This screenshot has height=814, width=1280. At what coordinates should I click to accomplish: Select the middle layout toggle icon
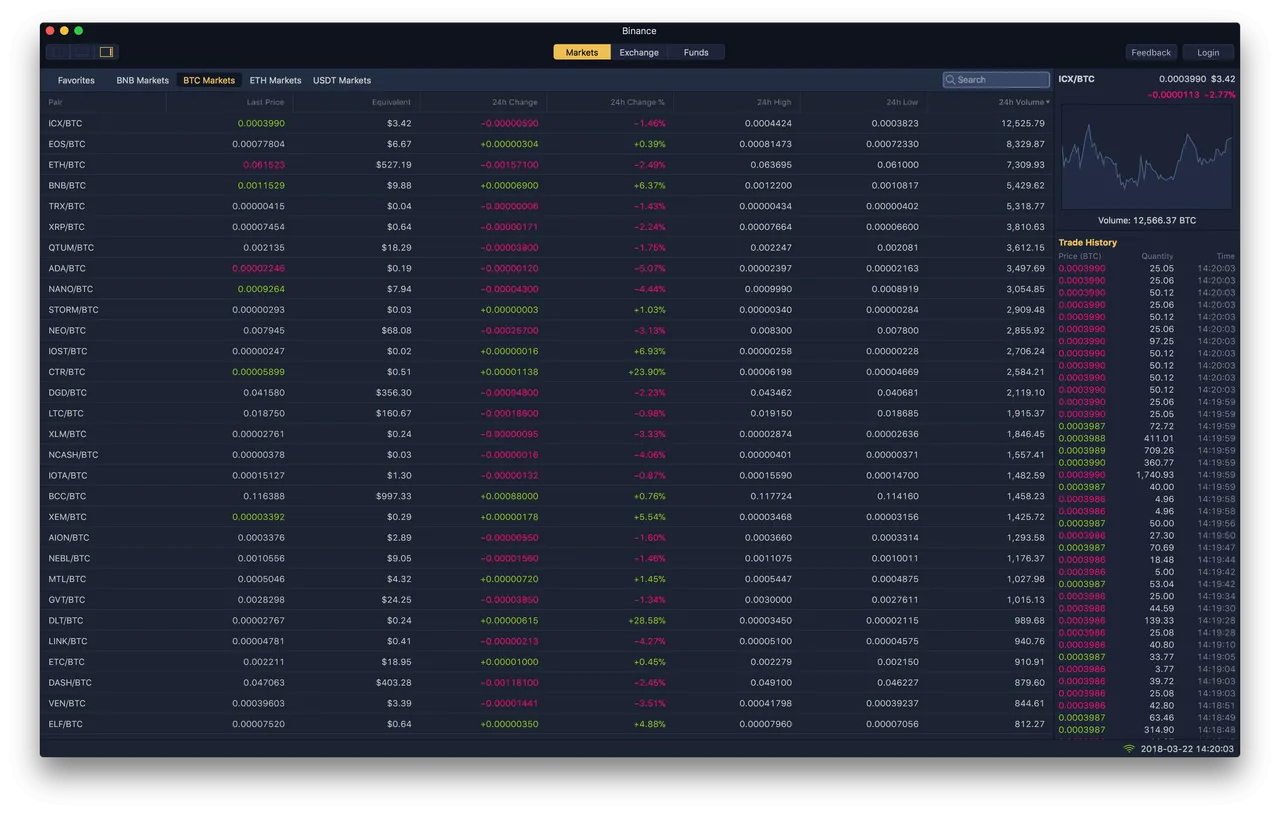(82, 52)
